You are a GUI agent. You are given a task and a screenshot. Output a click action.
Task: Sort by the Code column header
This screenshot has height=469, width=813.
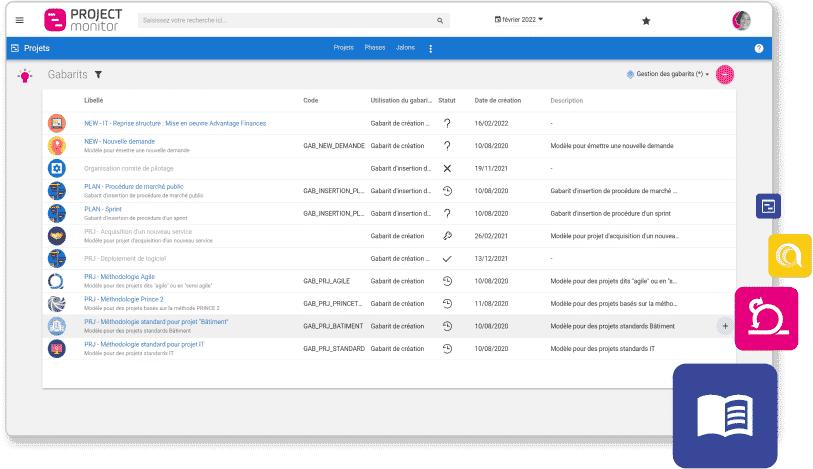point(311,101)
